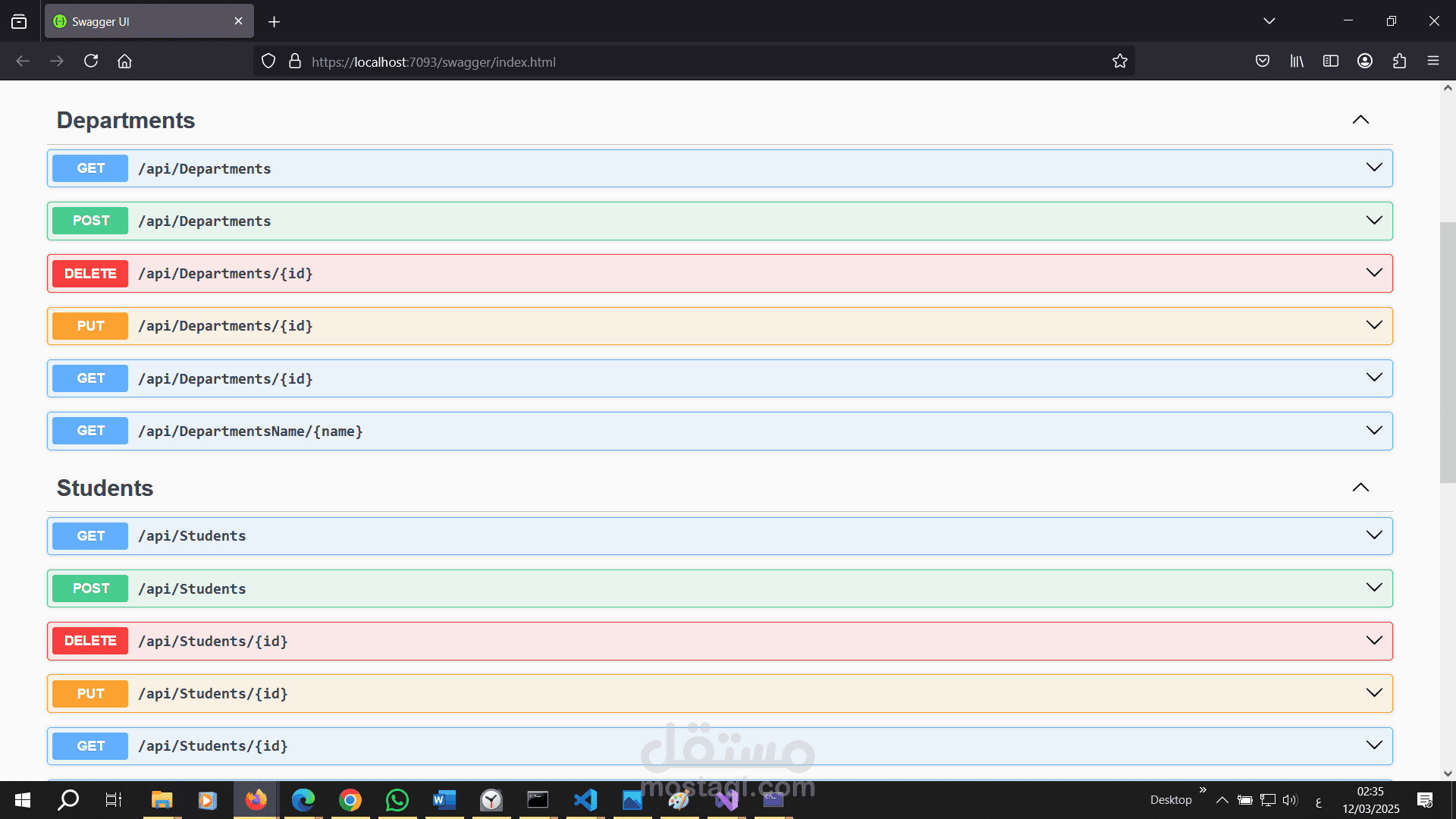
Task: Open a new browser tab
Action: (x=275, y=22)
